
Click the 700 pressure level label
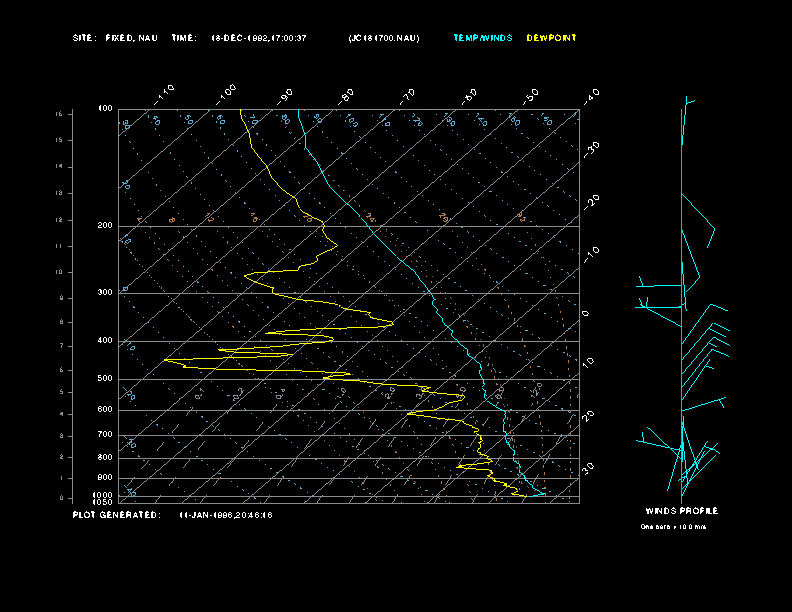tap(105, 435)
